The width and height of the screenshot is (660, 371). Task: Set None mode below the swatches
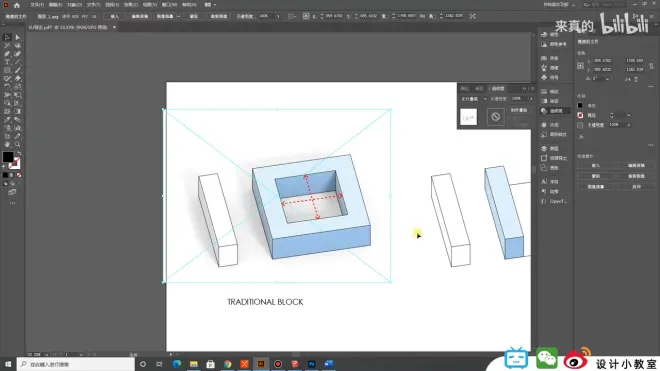coord(19,175)
